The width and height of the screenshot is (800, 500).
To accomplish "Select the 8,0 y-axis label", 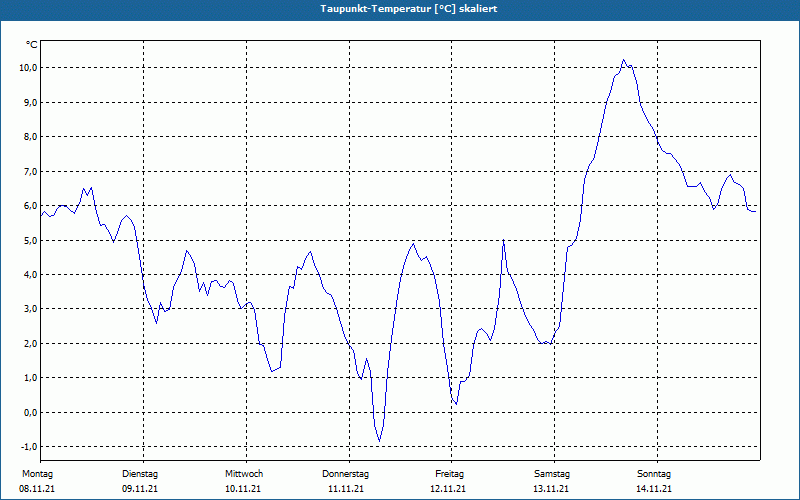I will (30, 137).
